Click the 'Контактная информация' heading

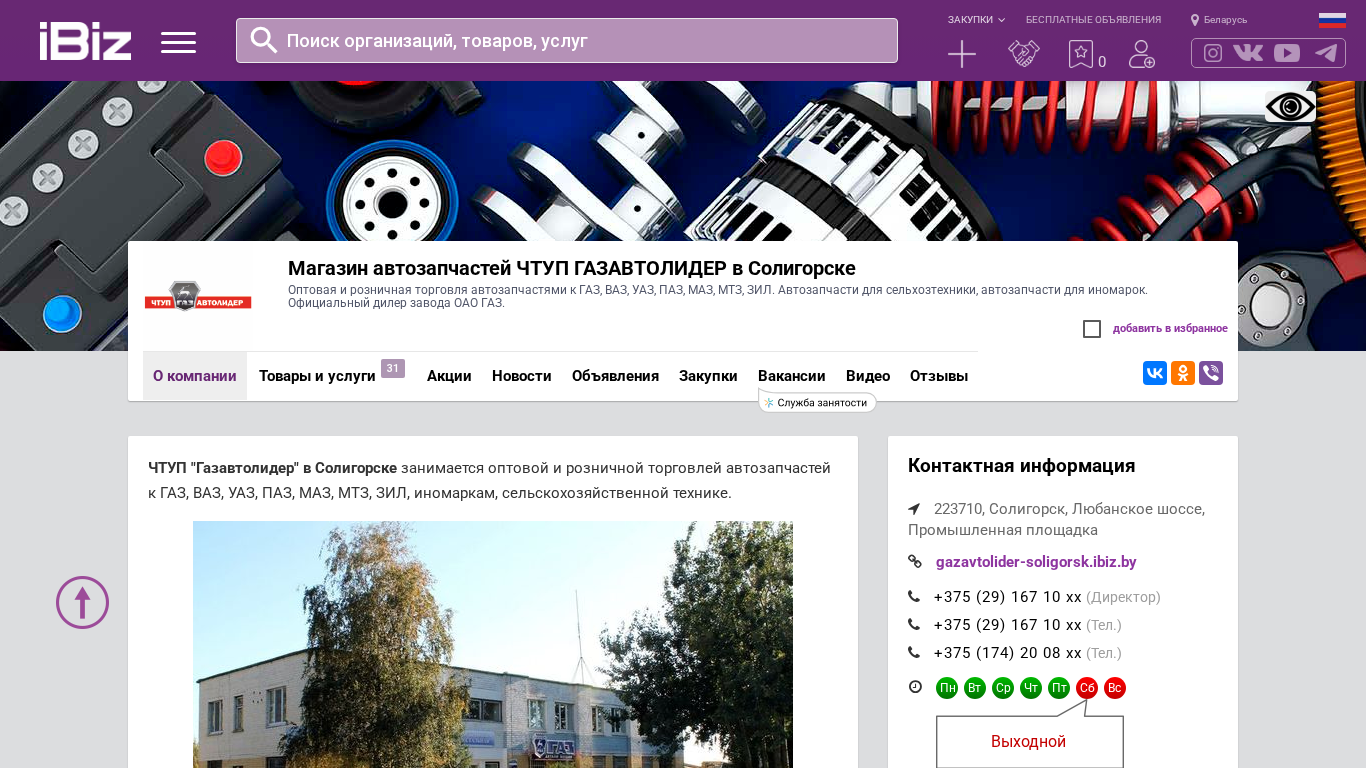pos(1021,466)
